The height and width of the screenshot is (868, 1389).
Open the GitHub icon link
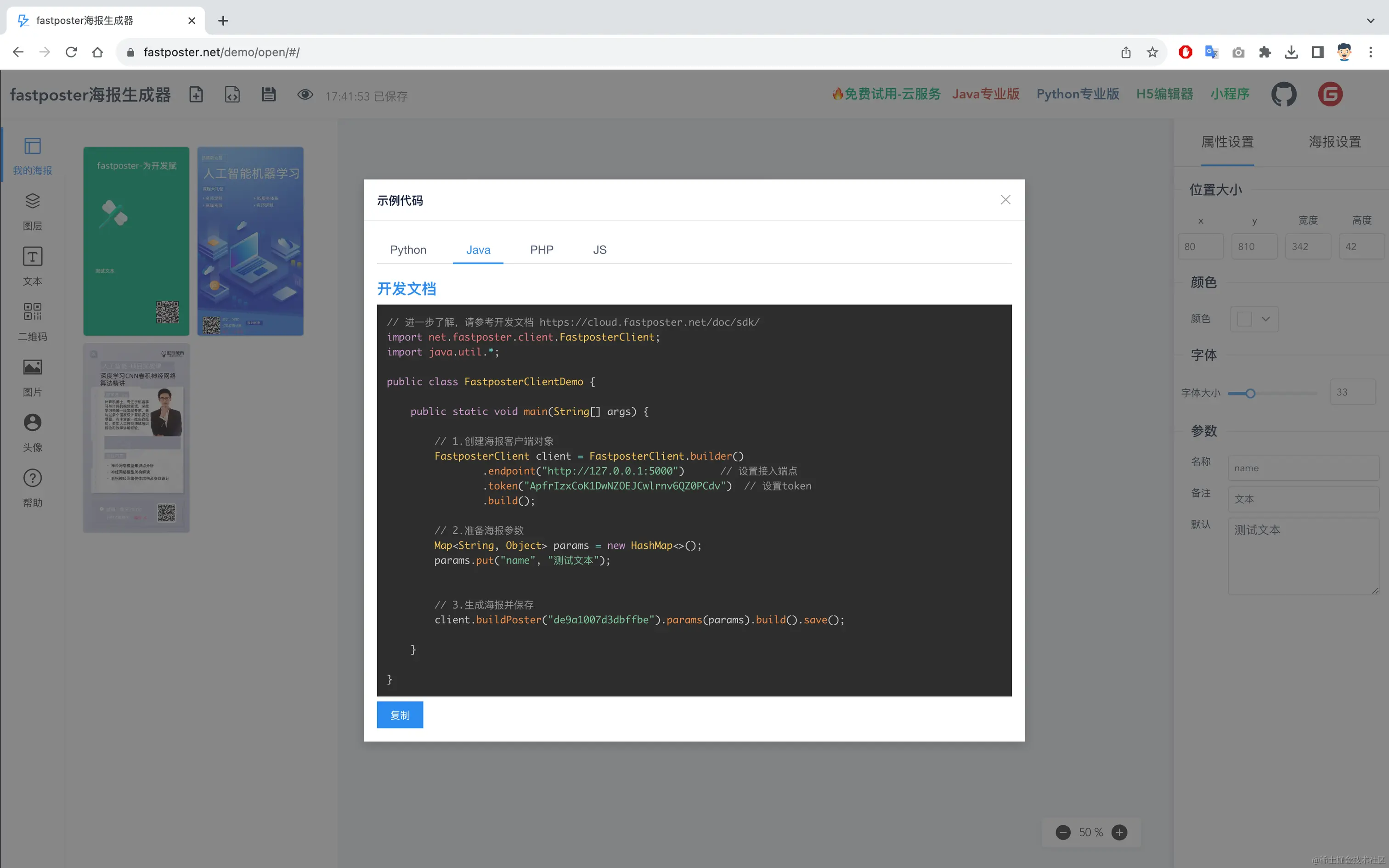(1283, 94)
